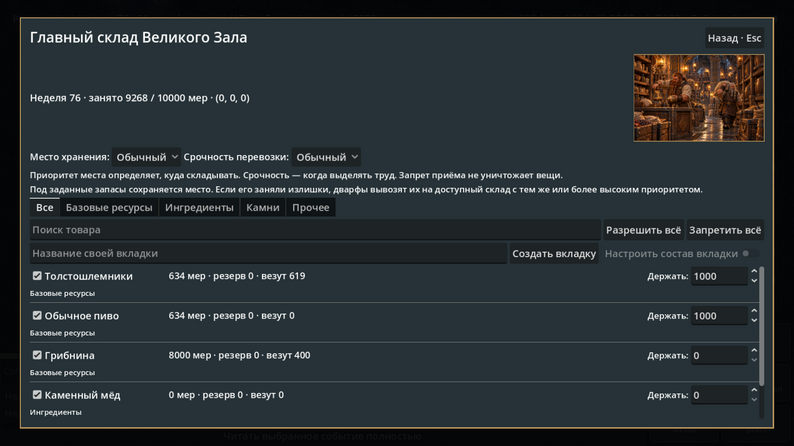794x446 pixels.
Task: Click the warehouse illustration thumbnail
Action: [699, 98]
